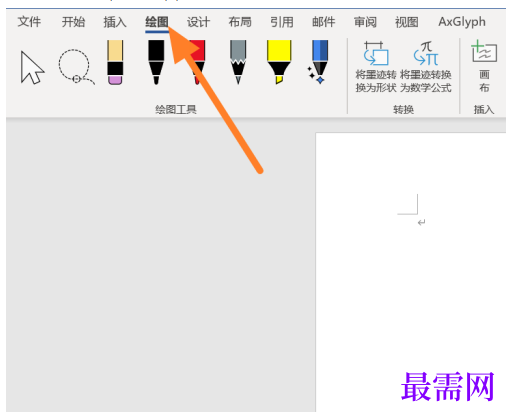Select the blue Action Pen
513x418 pixels.
[x=318, y=62]
